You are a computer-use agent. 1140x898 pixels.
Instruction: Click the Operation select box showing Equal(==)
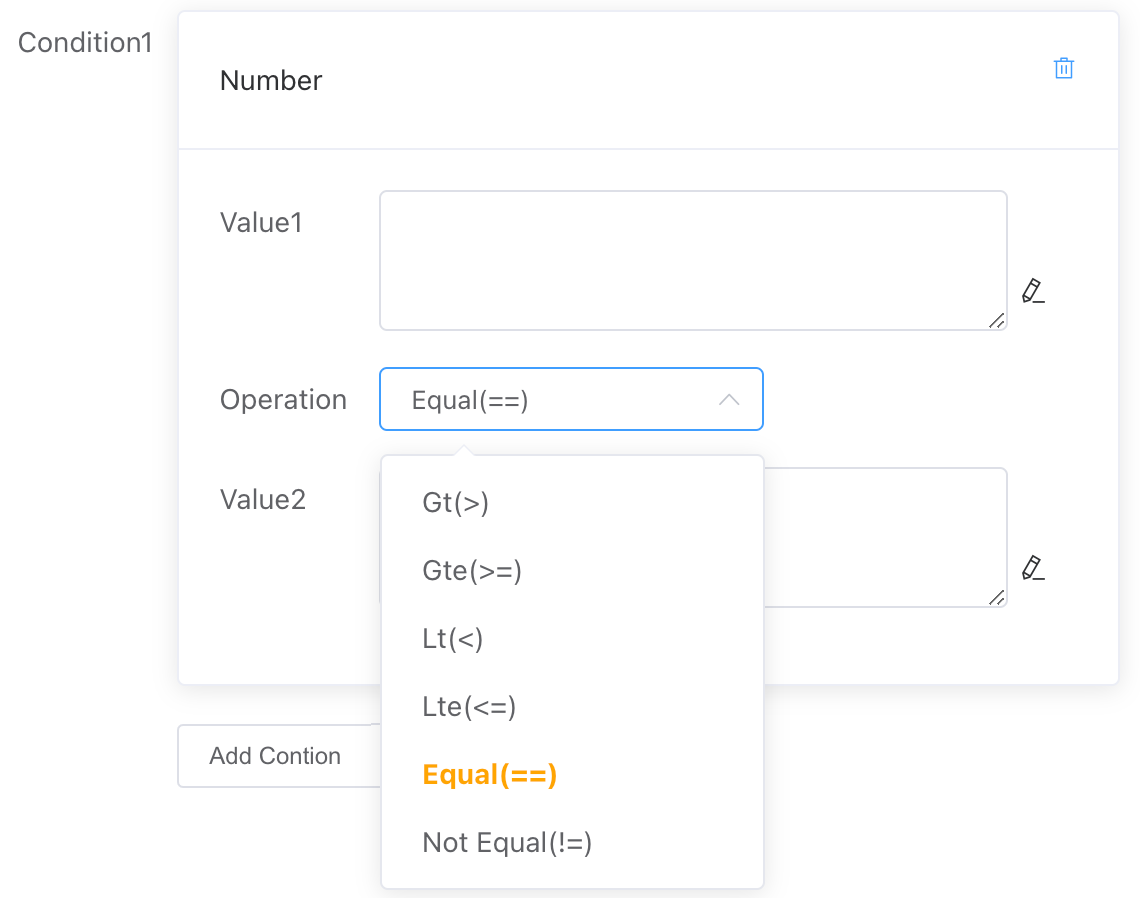550,400
